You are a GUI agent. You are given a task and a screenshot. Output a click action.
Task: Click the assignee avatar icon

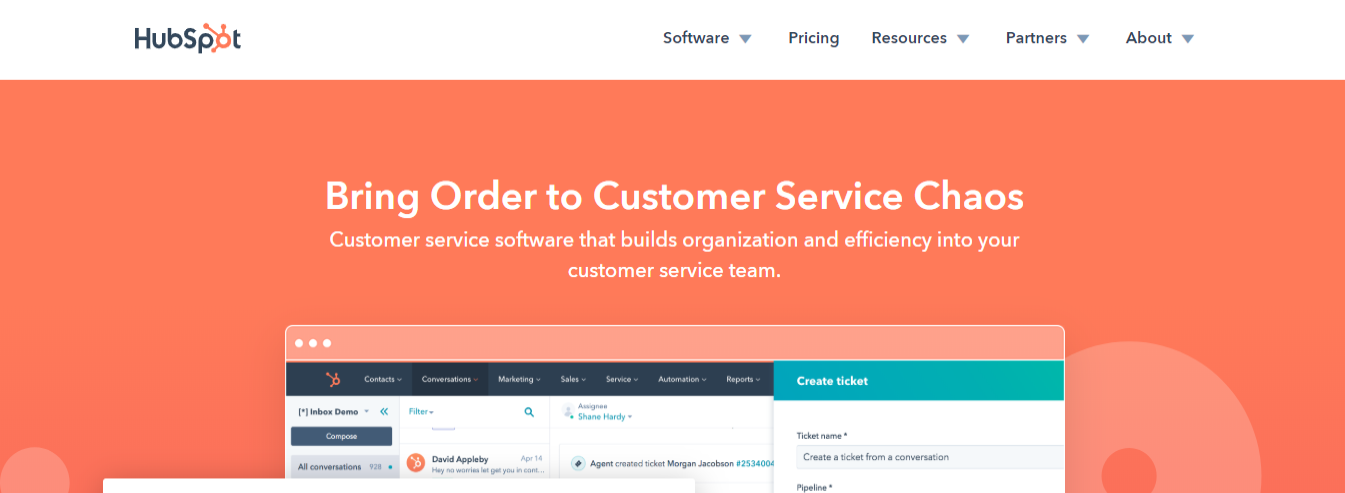(x=568, y=411)
